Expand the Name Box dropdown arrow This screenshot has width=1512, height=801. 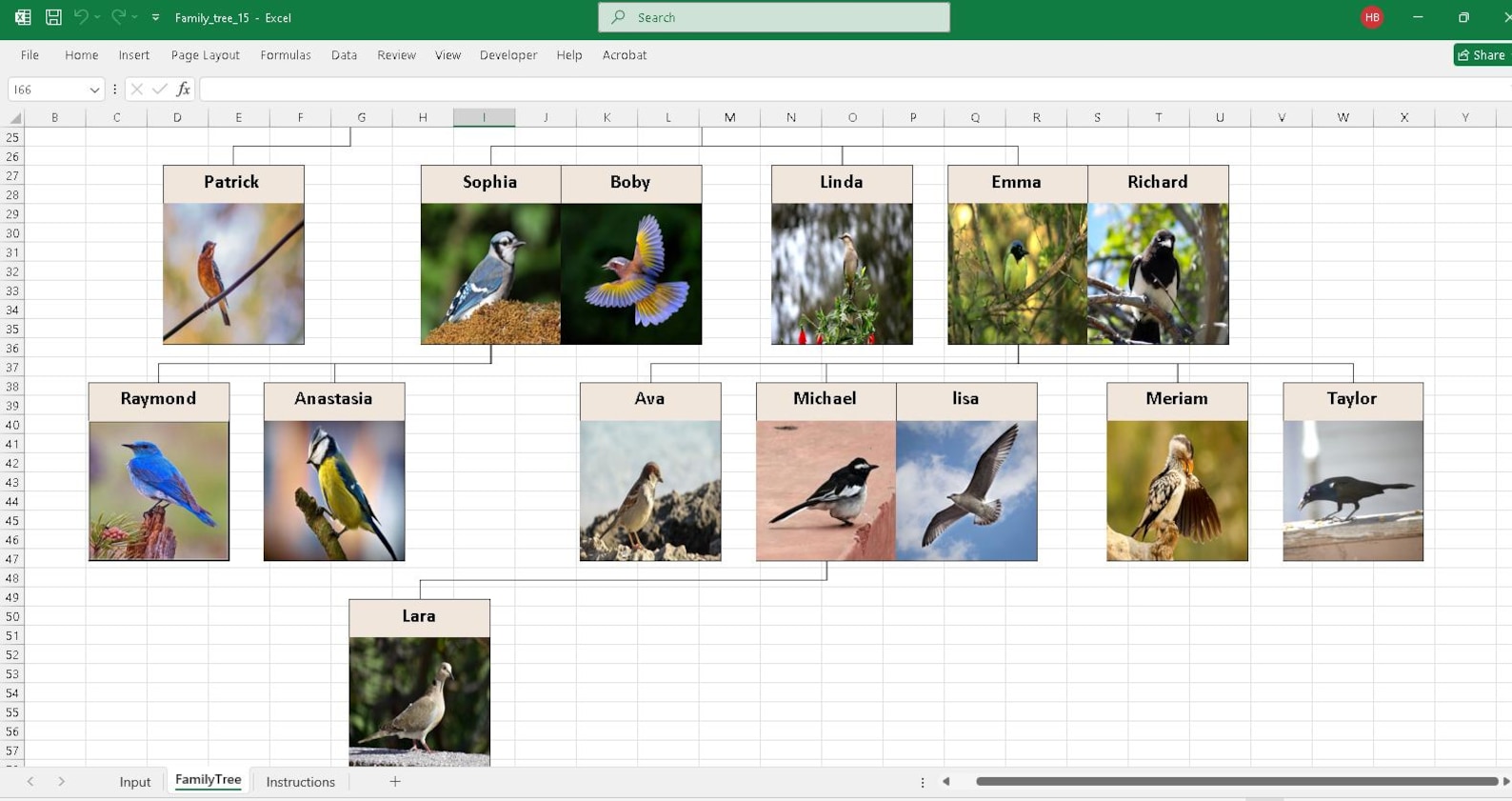94,90
